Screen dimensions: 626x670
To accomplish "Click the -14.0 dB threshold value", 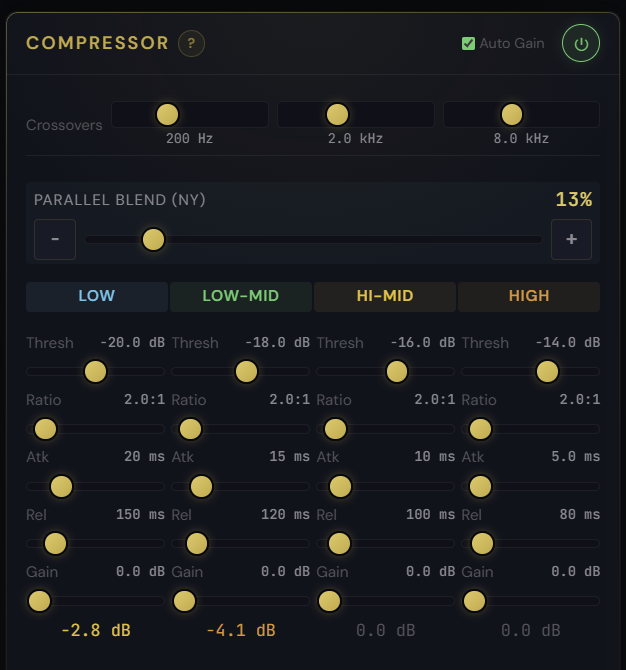I will [x=568, y=342].
